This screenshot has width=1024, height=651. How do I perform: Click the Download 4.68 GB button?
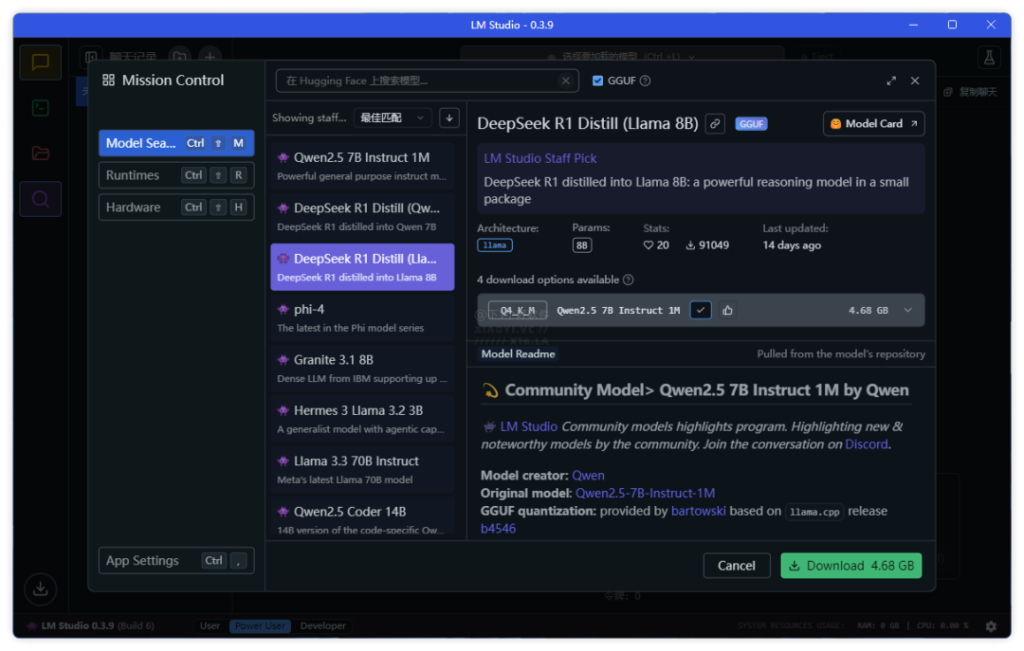pyautogui.click(x=851, y=565)
